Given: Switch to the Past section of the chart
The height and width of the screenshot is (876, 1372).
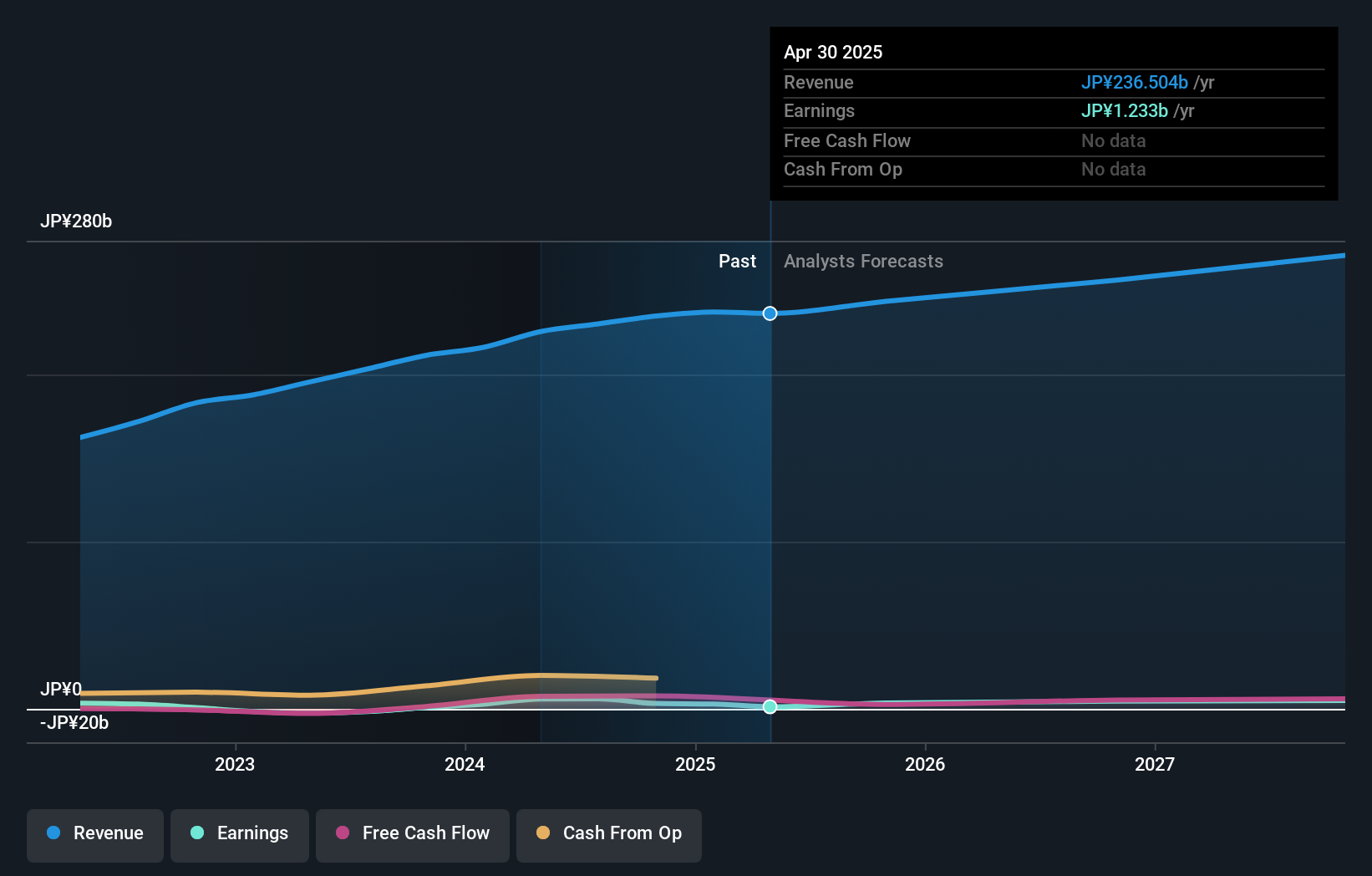Looking at the screenshot, I should [x=737, y=261].
